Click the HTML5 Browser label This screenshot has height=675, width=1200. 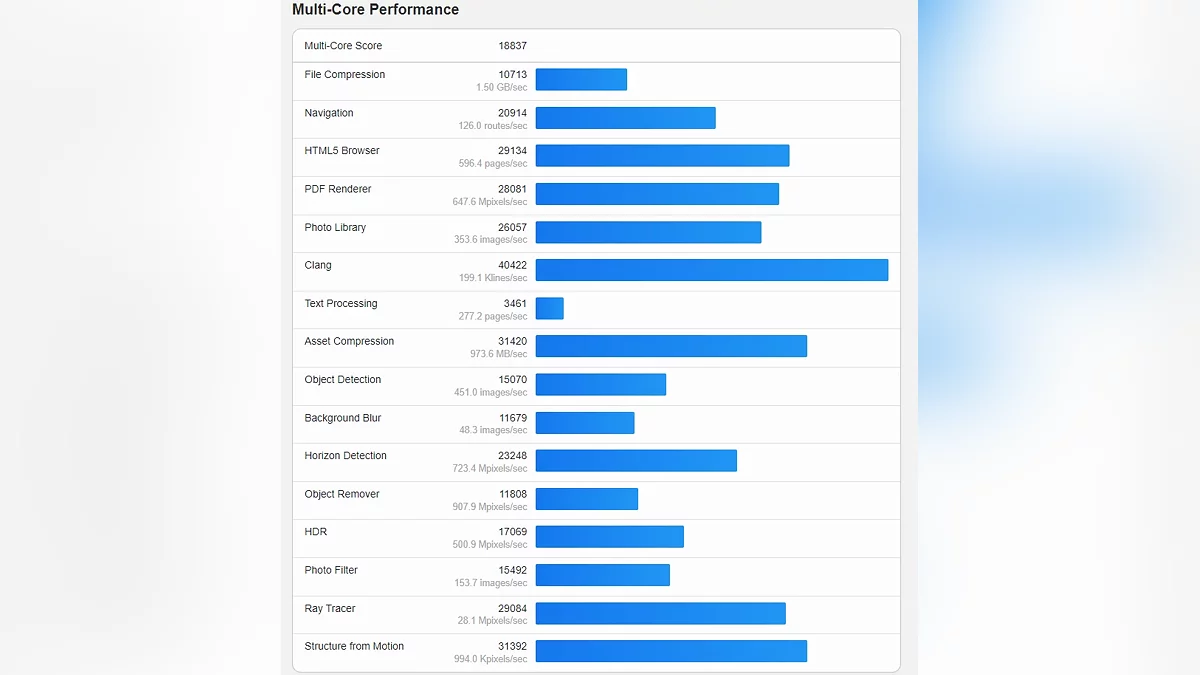[342, 151]
